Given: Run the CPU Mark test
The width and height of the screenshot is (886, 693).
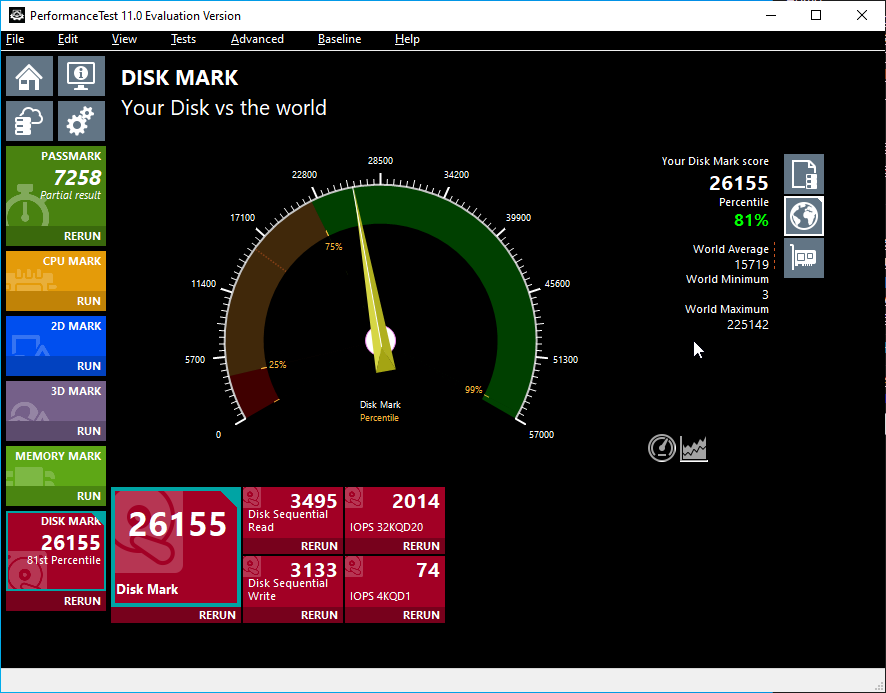Looking at the screenshot, I should point(88,301).
